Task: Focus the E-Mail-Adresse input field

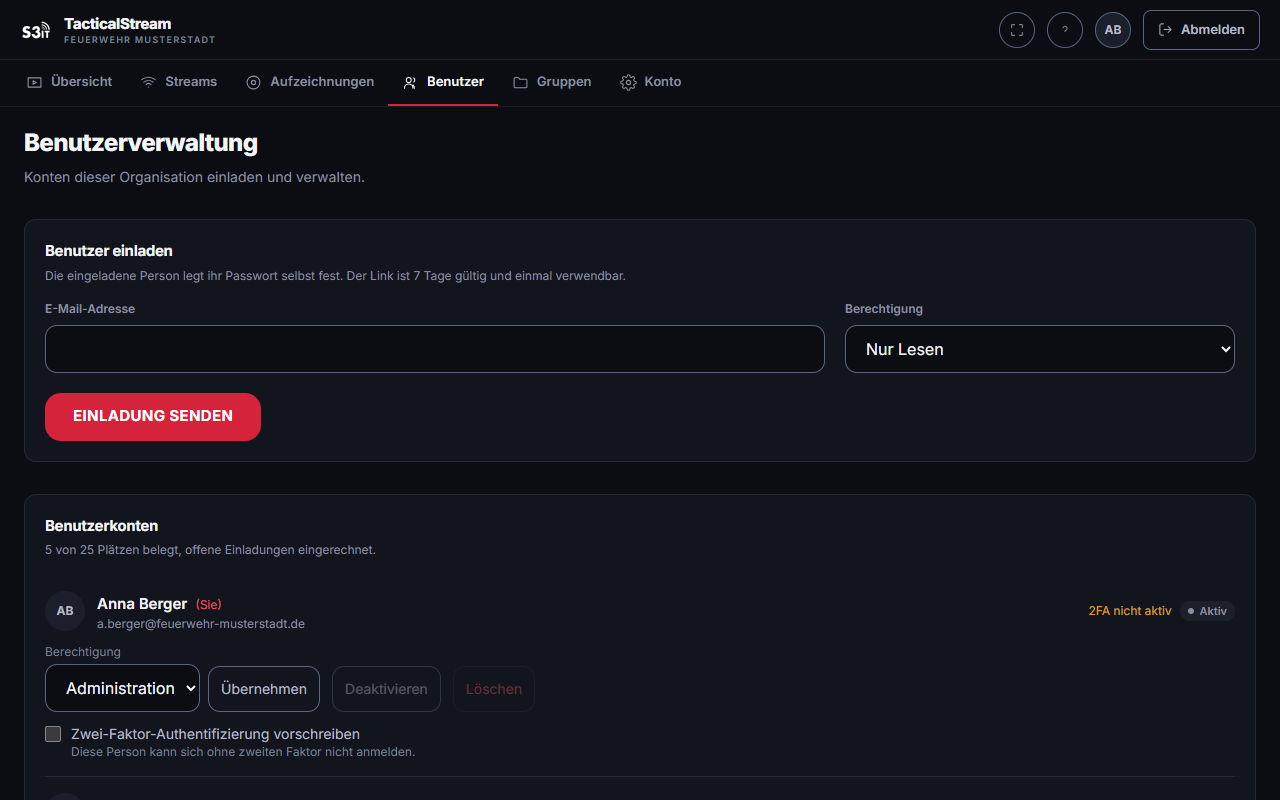Action: point(435,349)
